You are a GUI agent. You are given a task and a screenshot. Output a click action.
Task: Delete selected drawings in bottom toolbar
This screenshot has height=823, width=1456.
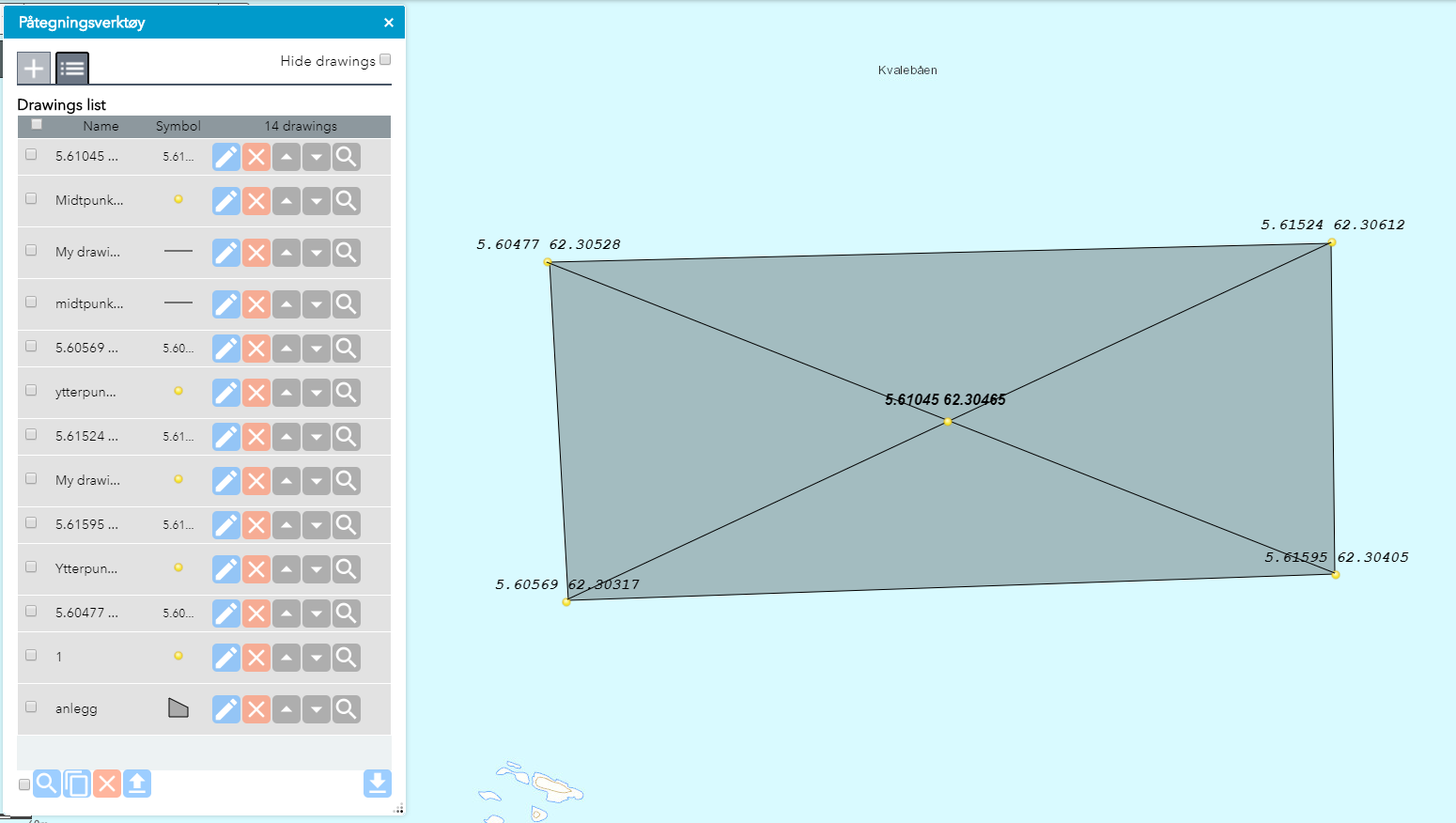[107, 784]
